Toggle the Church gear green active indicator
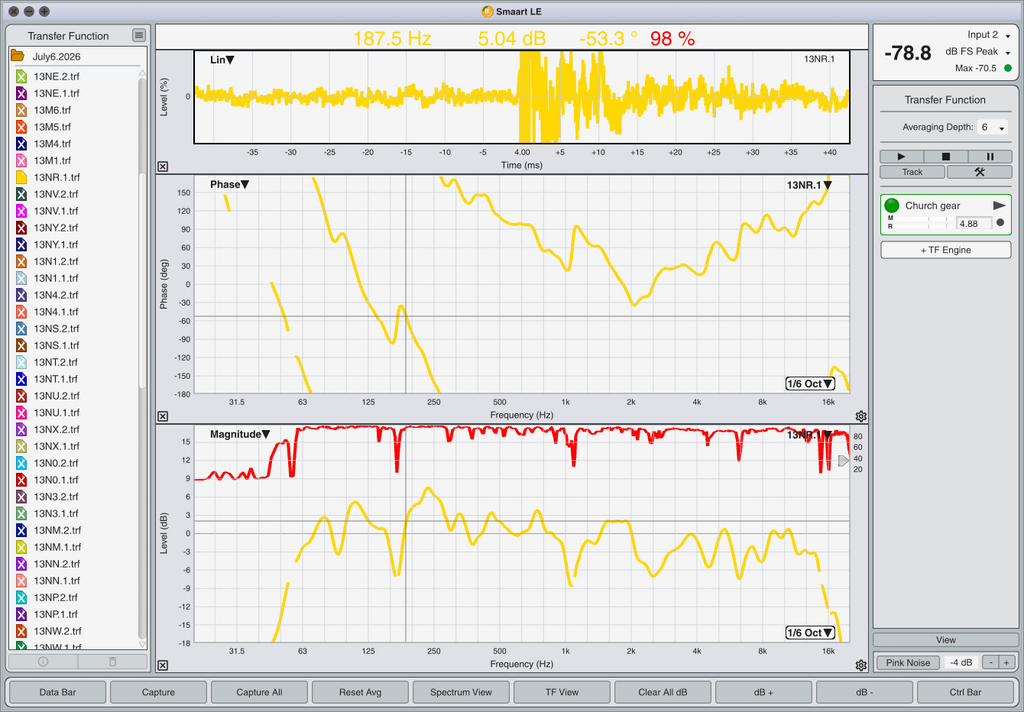Viewport: 1024px width, 712px height. (x=891, y=206)
